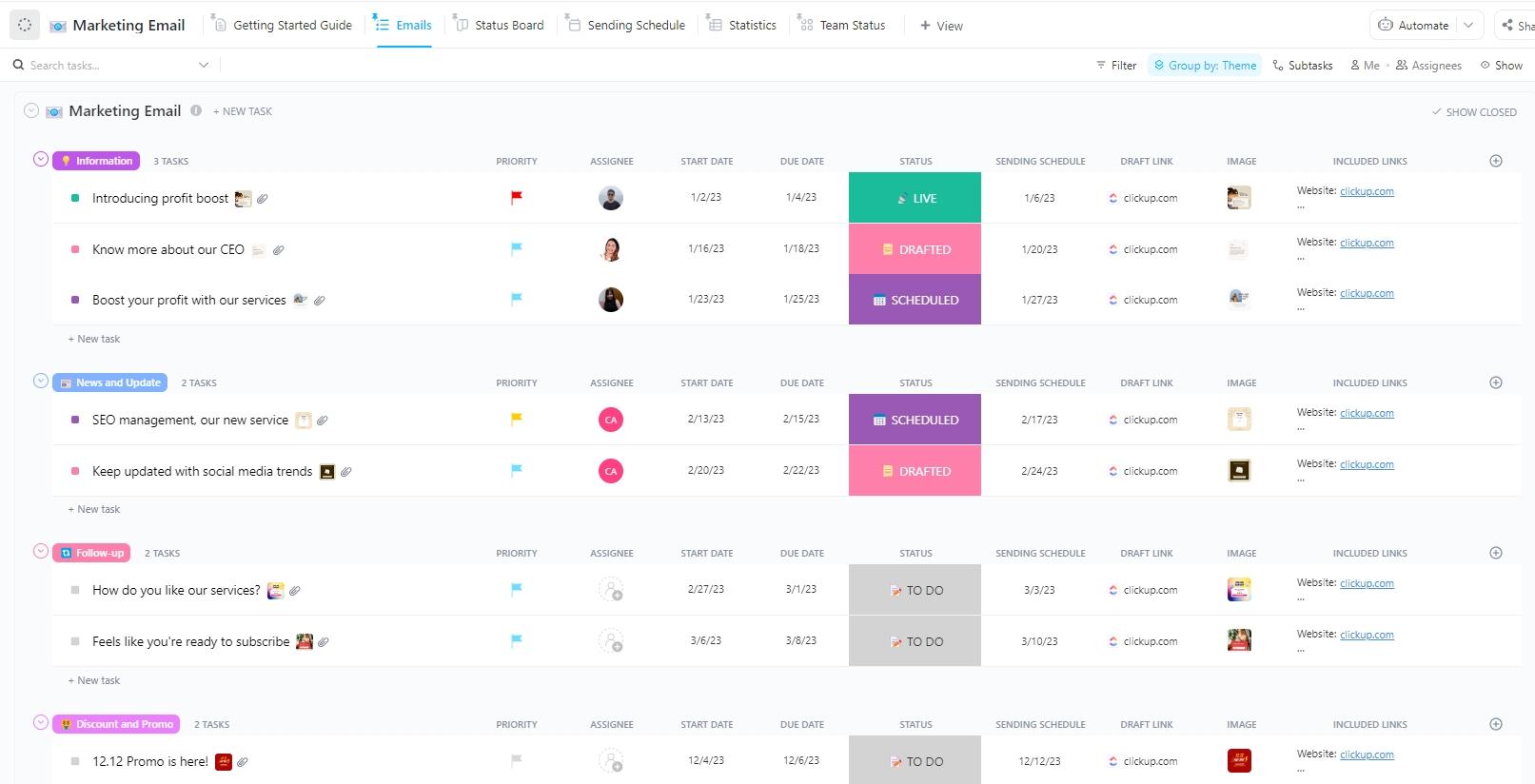Switch to Sending Schedule tab

point(626,26)
